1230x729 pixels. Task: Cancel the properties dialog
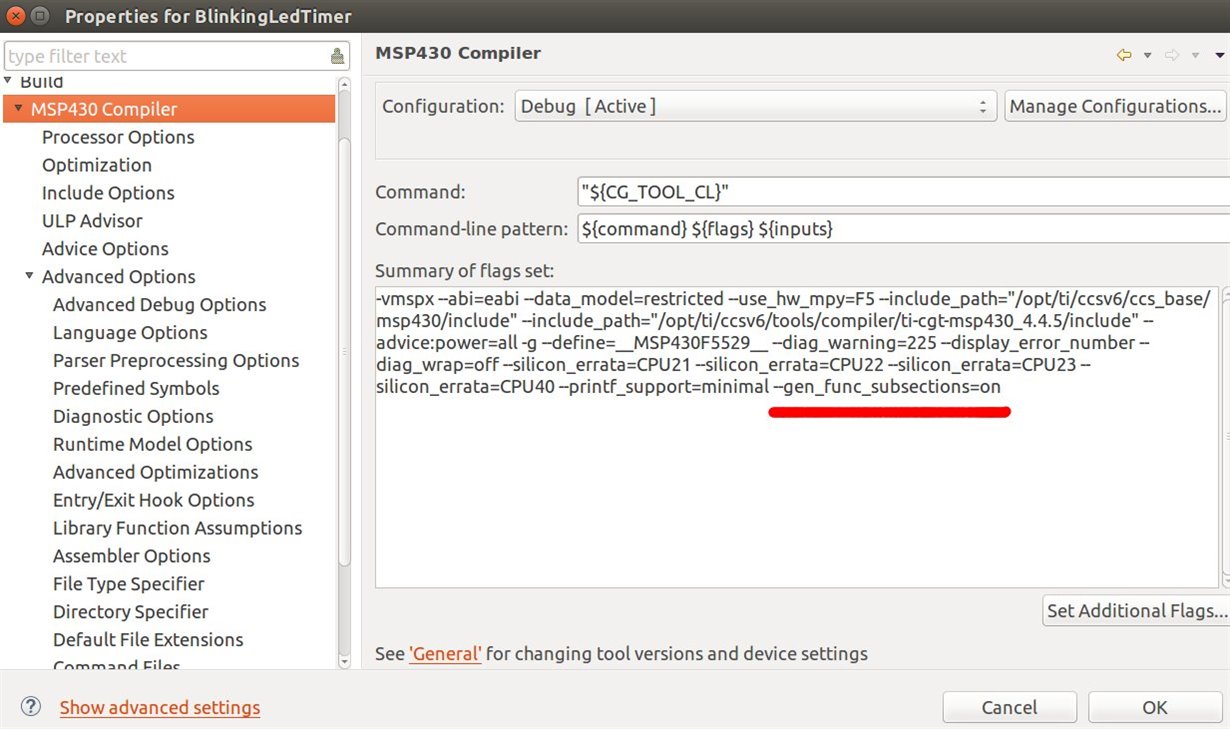coord(1010,708)
